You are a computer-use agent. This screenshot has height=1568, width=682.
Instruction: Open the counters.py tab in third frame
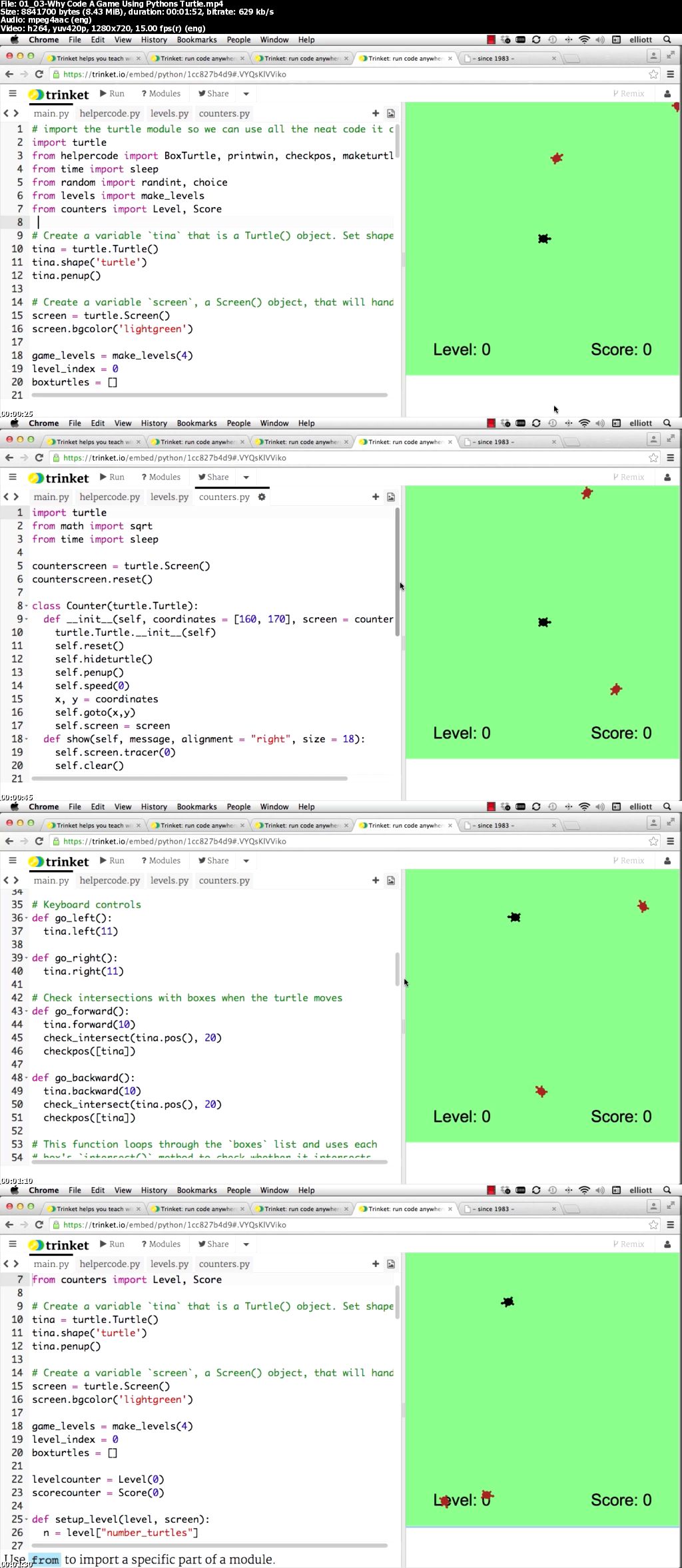tap(224, 881)
